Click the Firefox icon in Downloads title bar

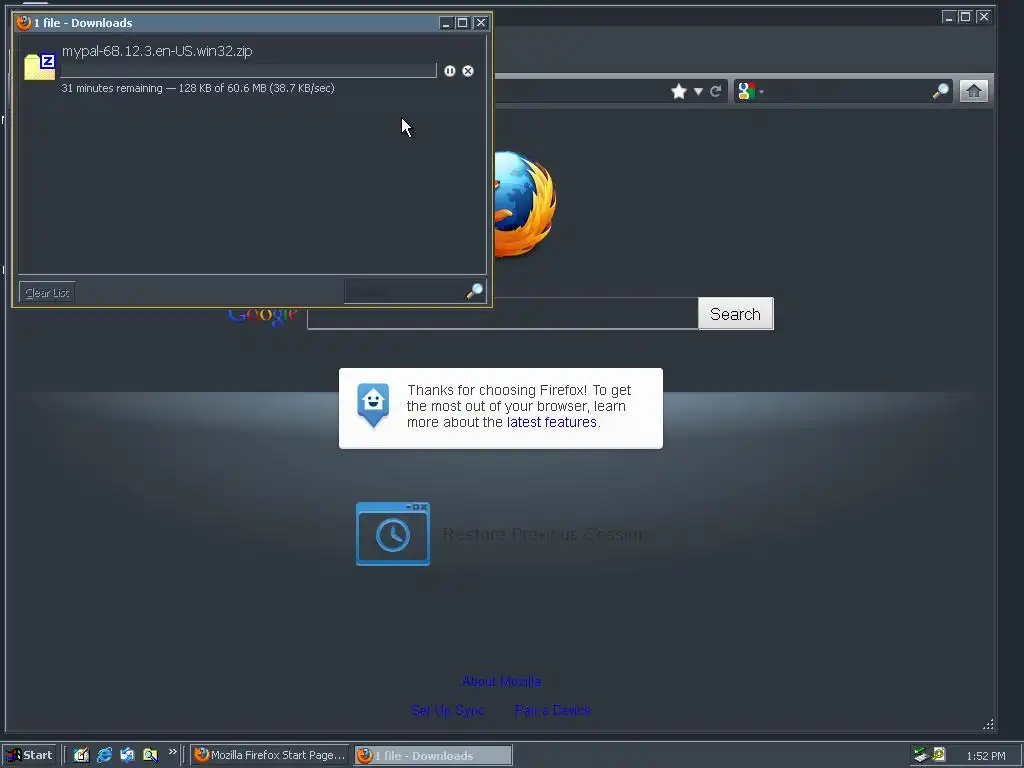[x=24, y=23]
